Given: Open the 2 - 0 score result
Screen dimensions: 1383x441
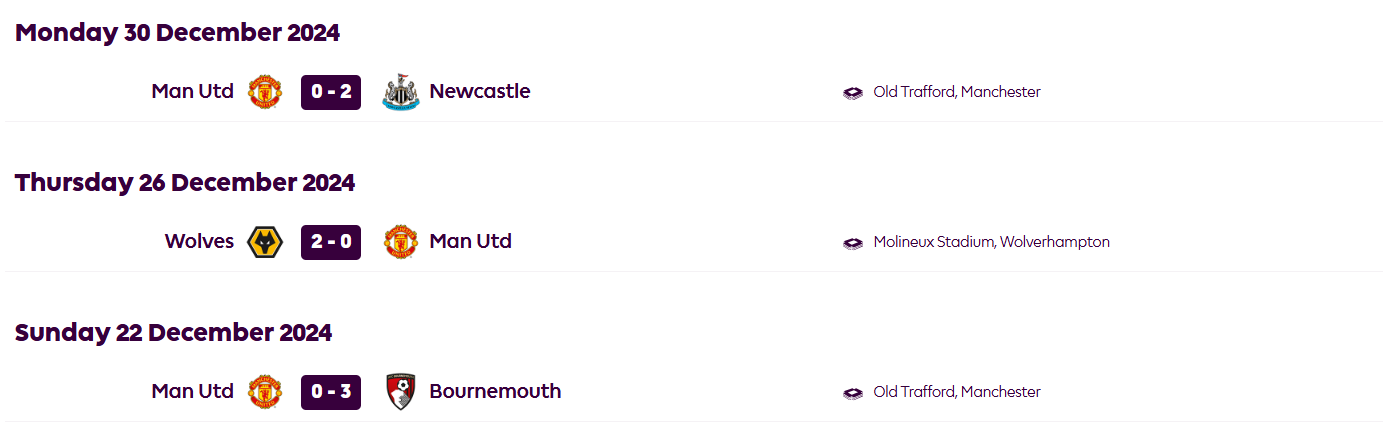Looking at the screenshot, I should (331, 242).
